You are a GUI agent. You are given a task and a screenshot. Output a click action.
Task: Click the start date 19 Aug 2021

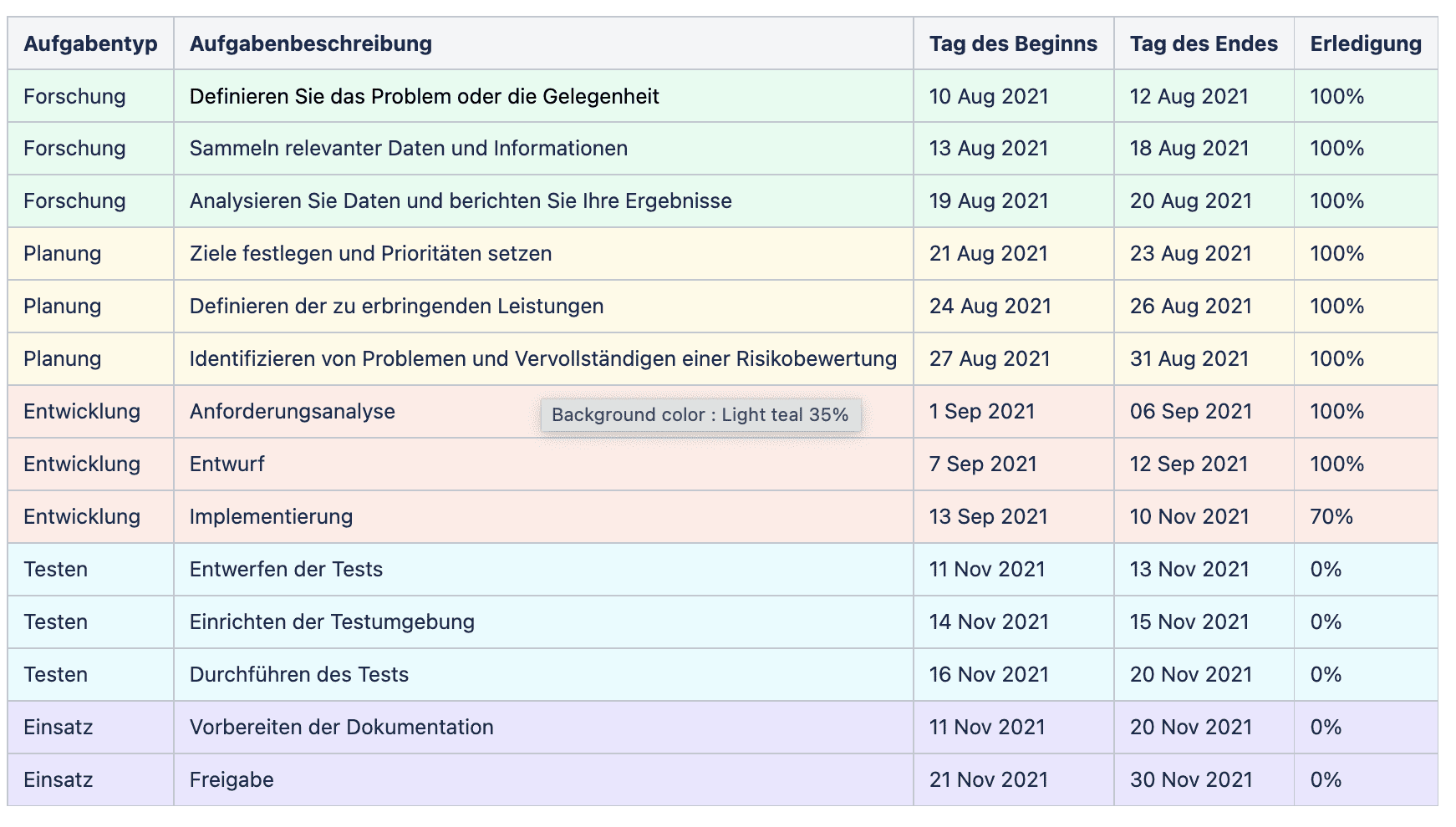click(989, 201)
